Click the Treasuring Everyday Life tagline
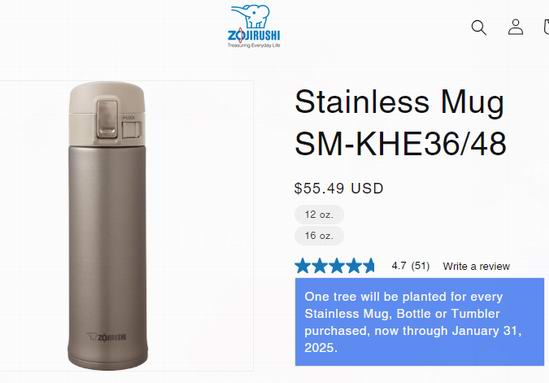Viewport: 549px width, 383px height. pyautogui.click(x=254, y=45)
